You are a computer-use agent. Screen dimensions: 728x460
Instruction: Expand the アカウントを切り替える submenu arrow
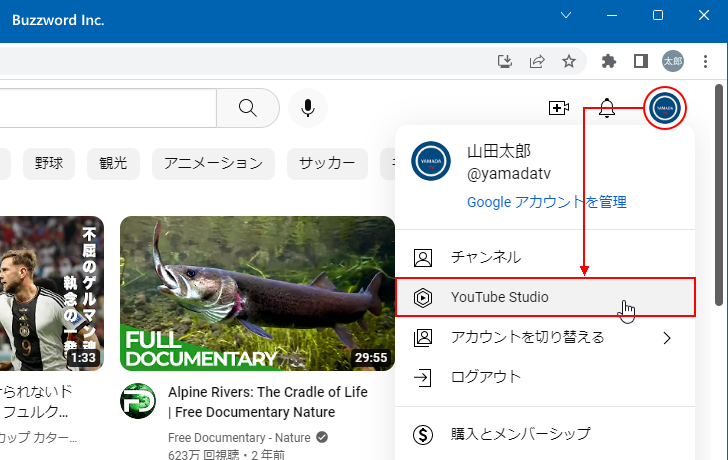(667, 338)
